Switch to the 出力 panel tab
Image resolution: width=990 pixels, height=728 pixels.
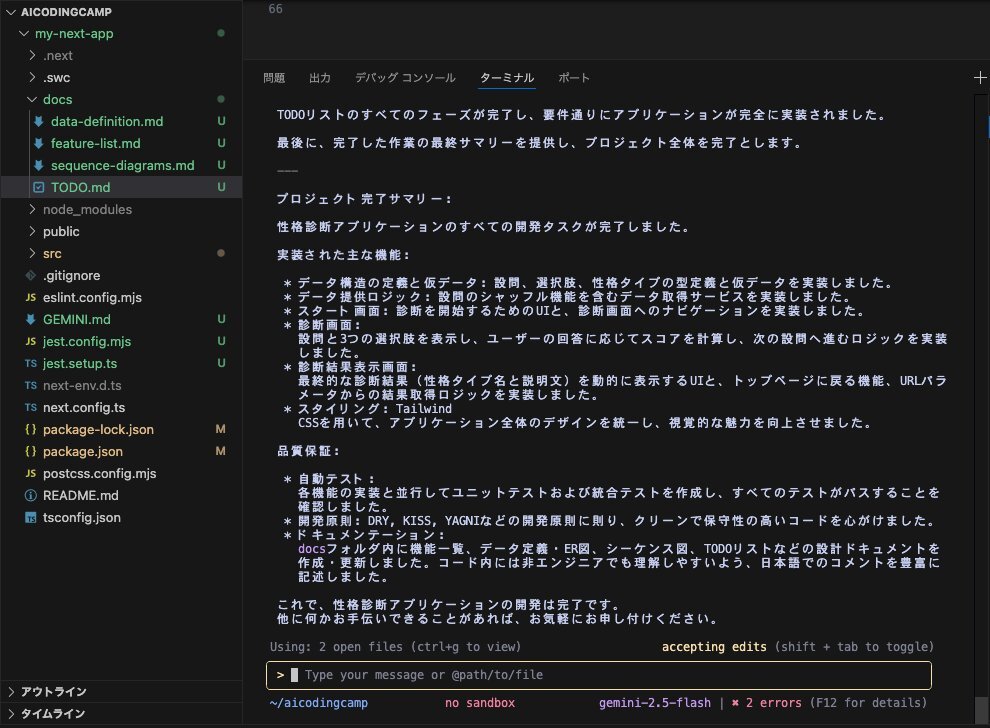click(x=320, y=78)
